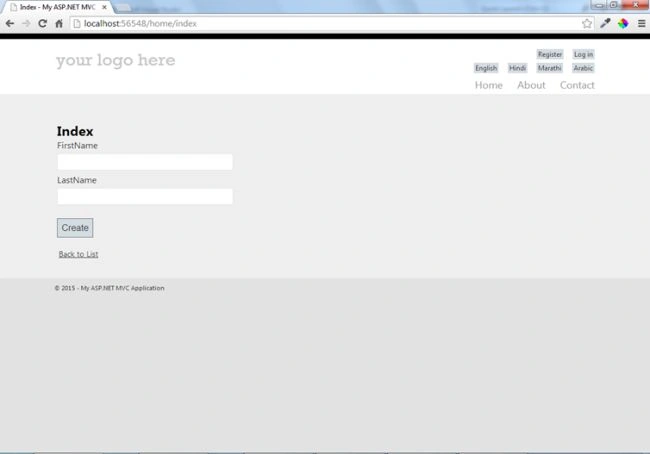Image resolution: width=650 pixels, height=454 pixels.
Task: Switch language to Hindi
Action: [517, 68]
